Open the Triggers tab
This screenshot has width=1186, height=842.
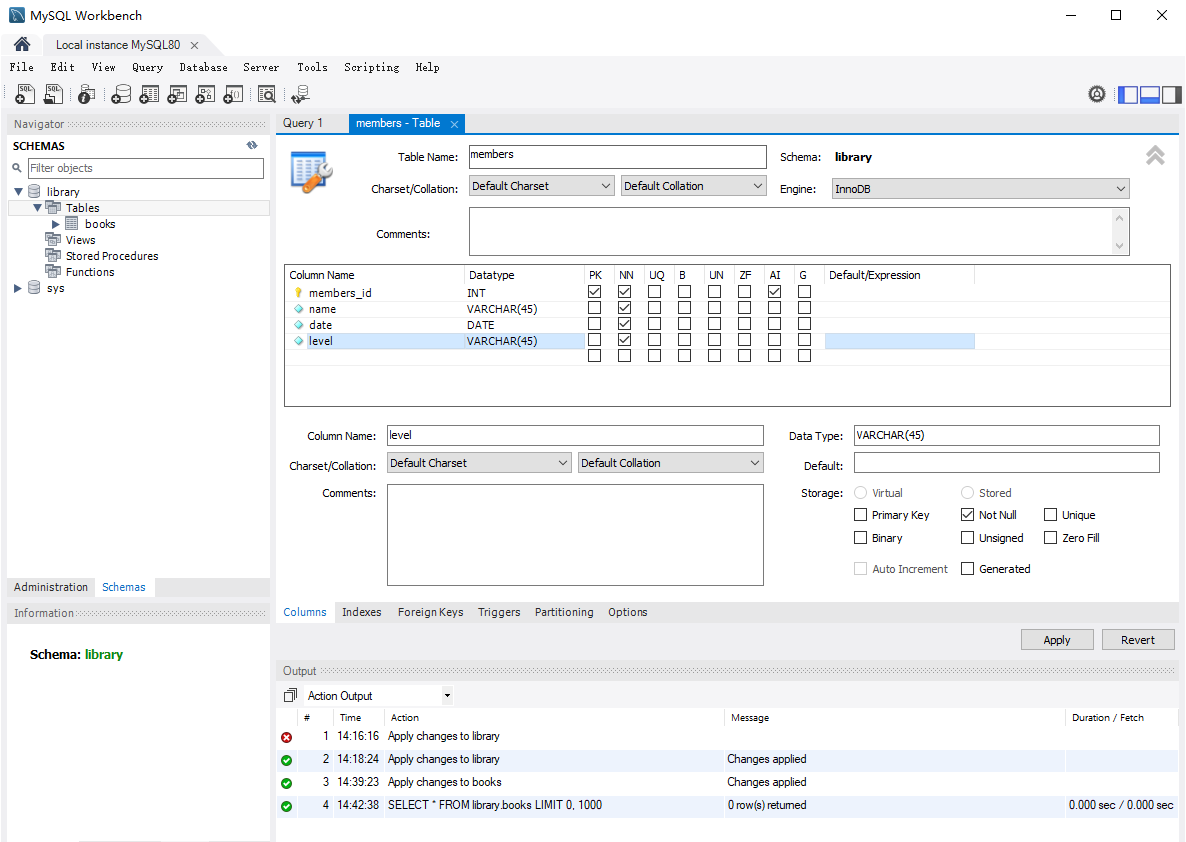coord(499,612)
